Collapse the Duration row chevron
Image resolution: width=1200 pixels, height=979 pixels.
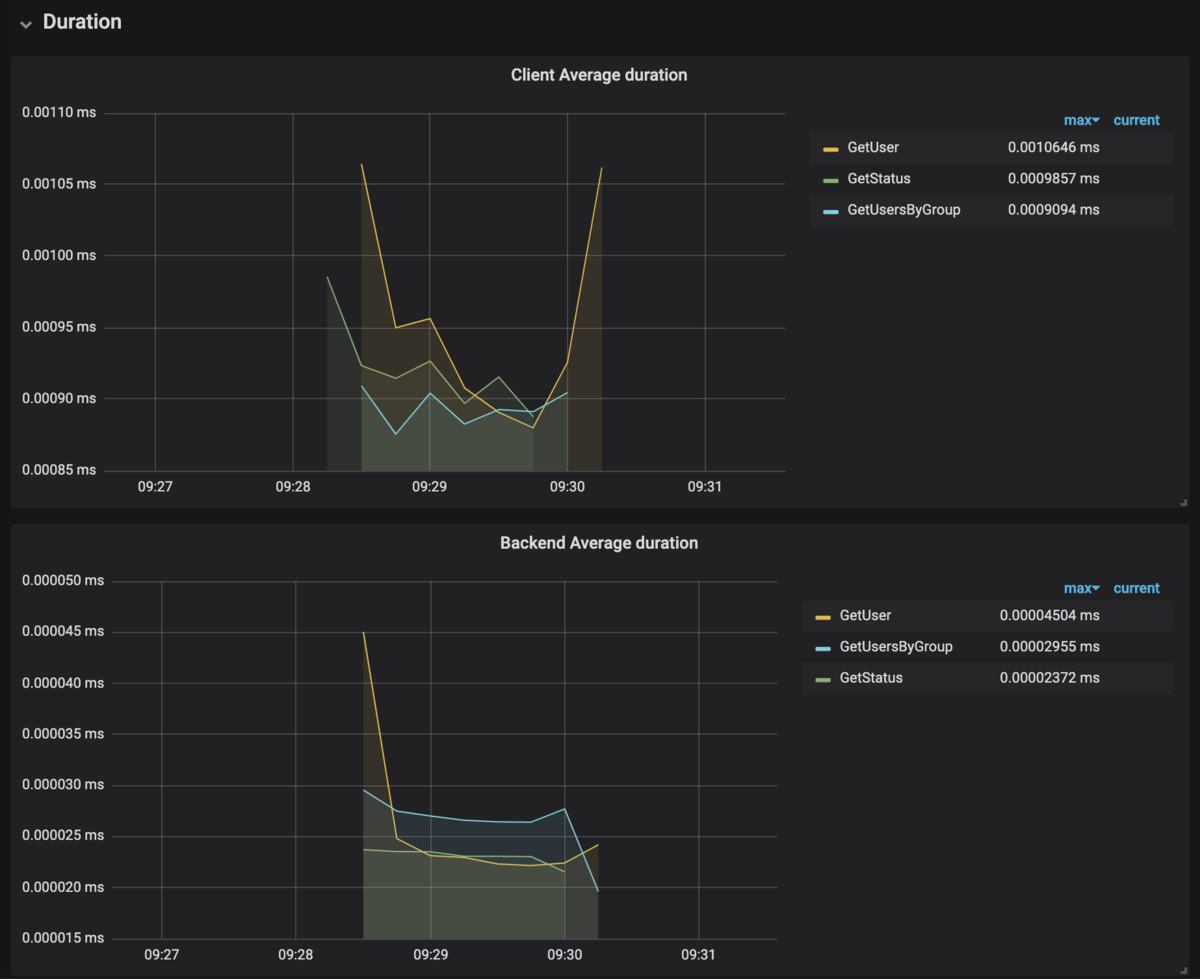26,23
